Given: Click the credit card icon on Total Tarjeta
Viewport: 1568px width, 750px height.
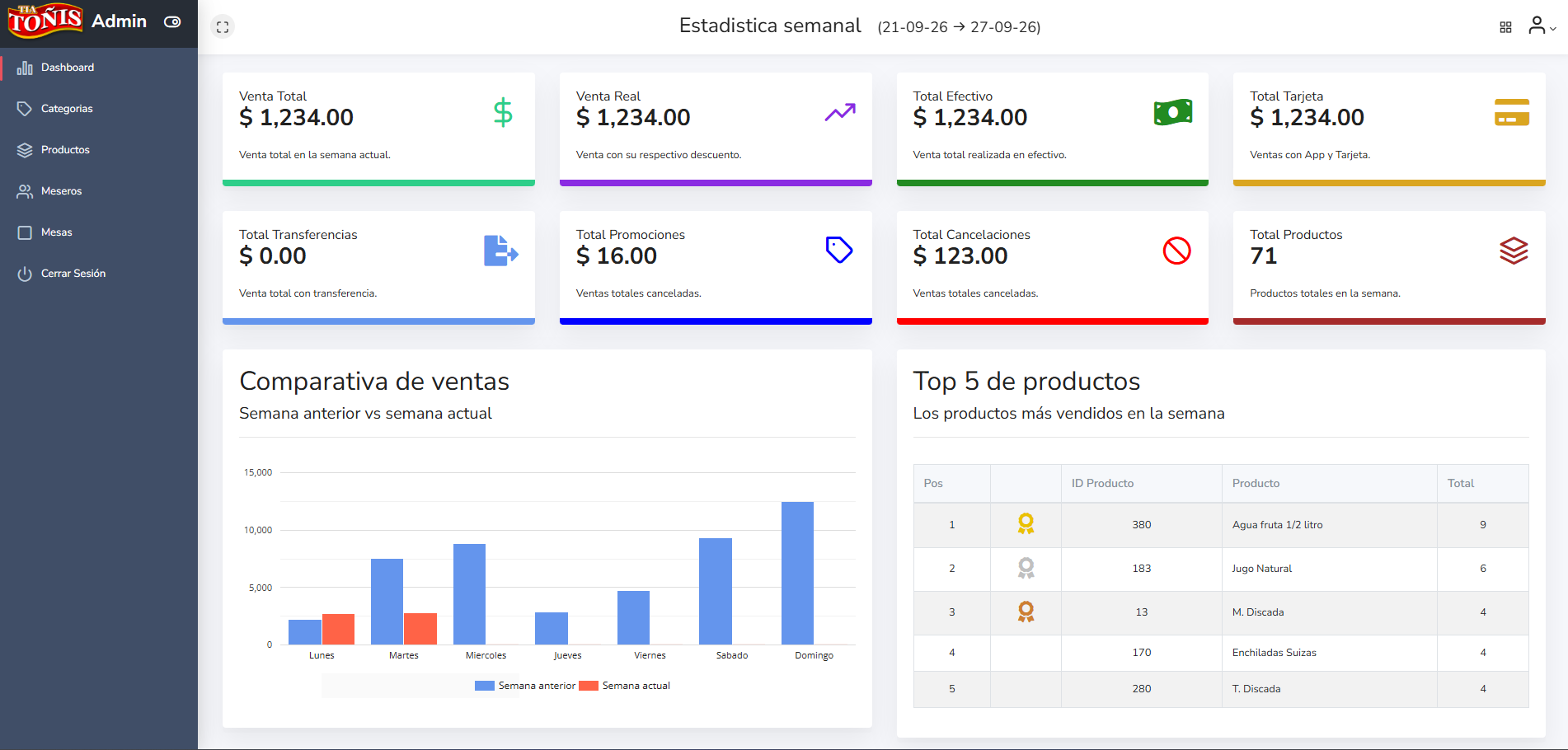Looking at the screenshot, I should click(1512, 112).
